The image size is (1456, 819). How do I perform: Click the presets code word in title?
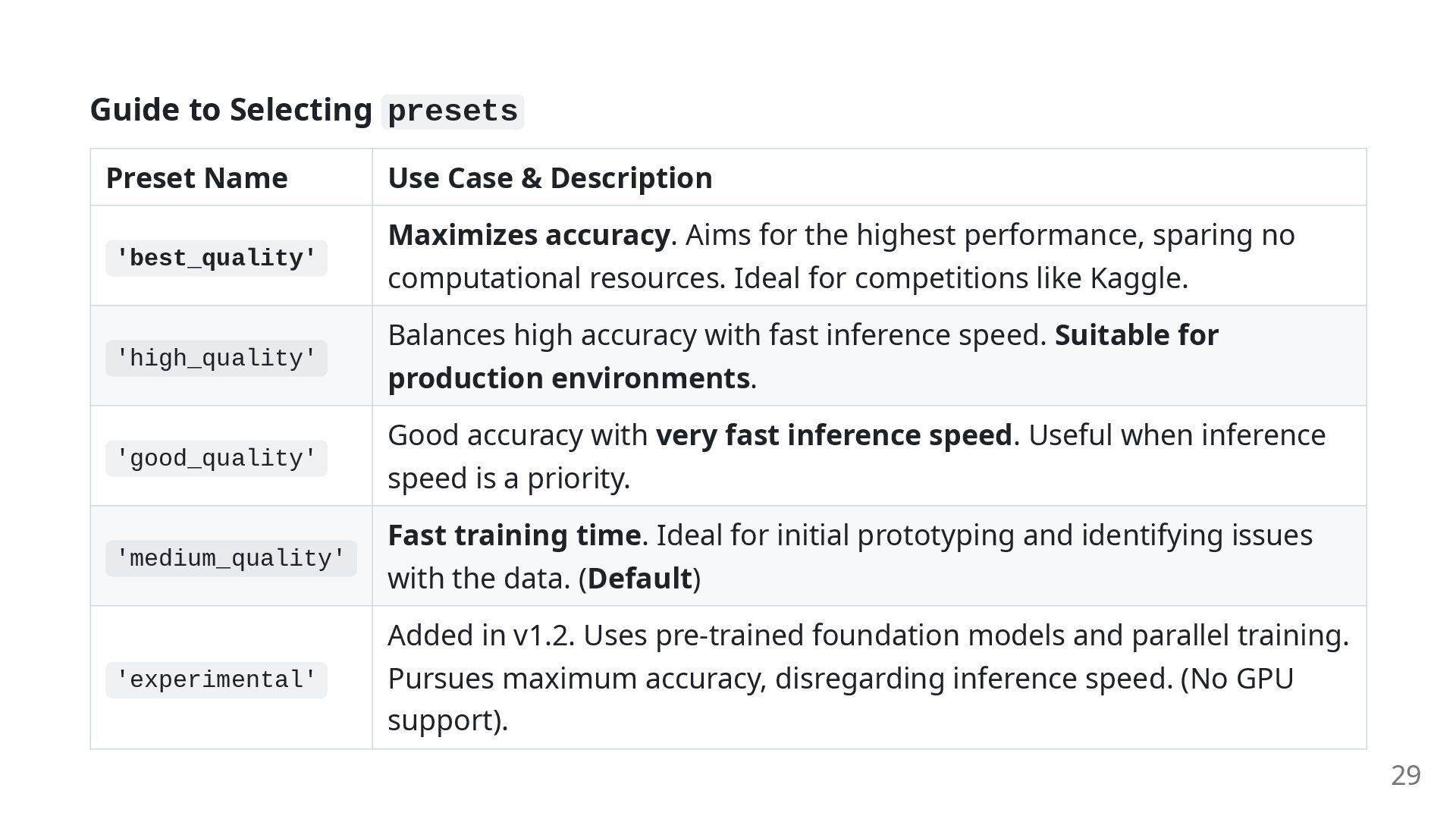(453, 111)
